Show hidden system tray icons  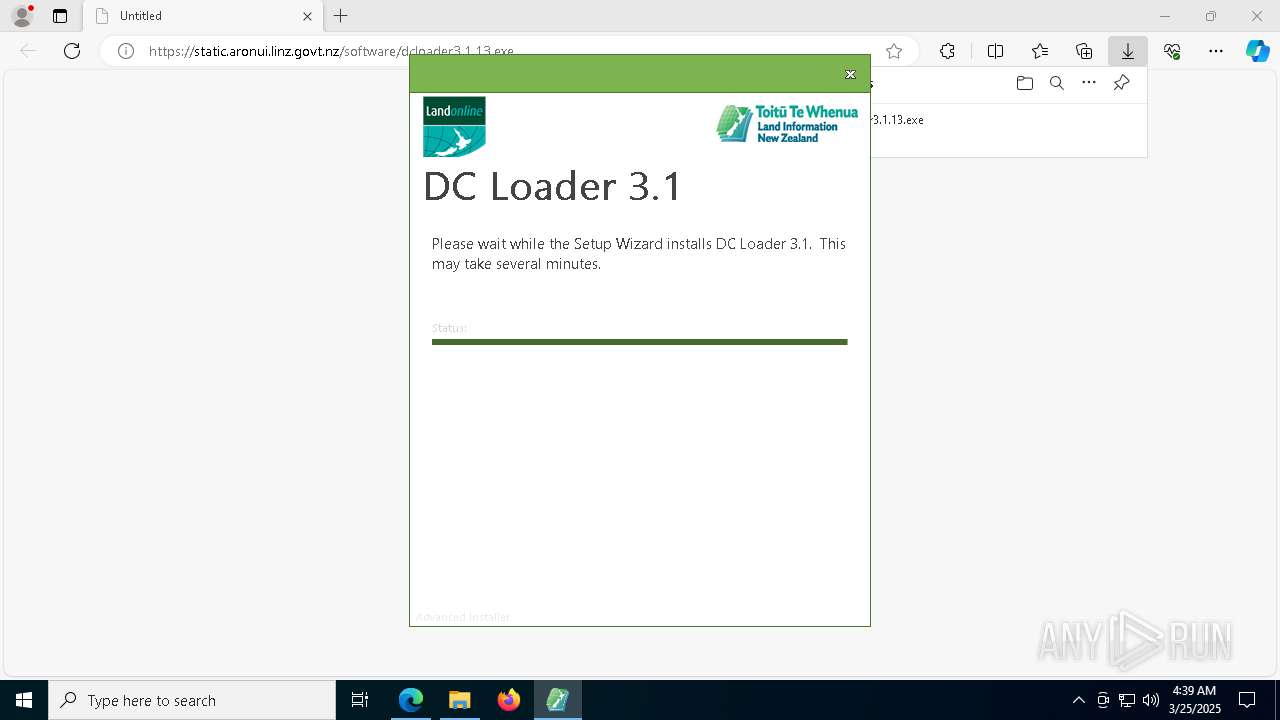[1078, 700]
